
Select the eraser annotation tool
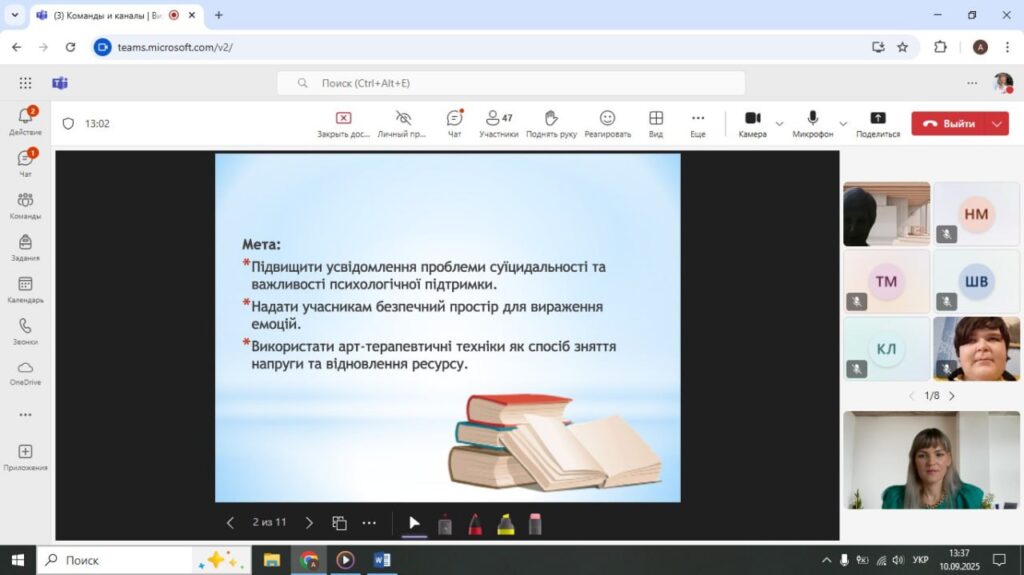coord(535,523)
